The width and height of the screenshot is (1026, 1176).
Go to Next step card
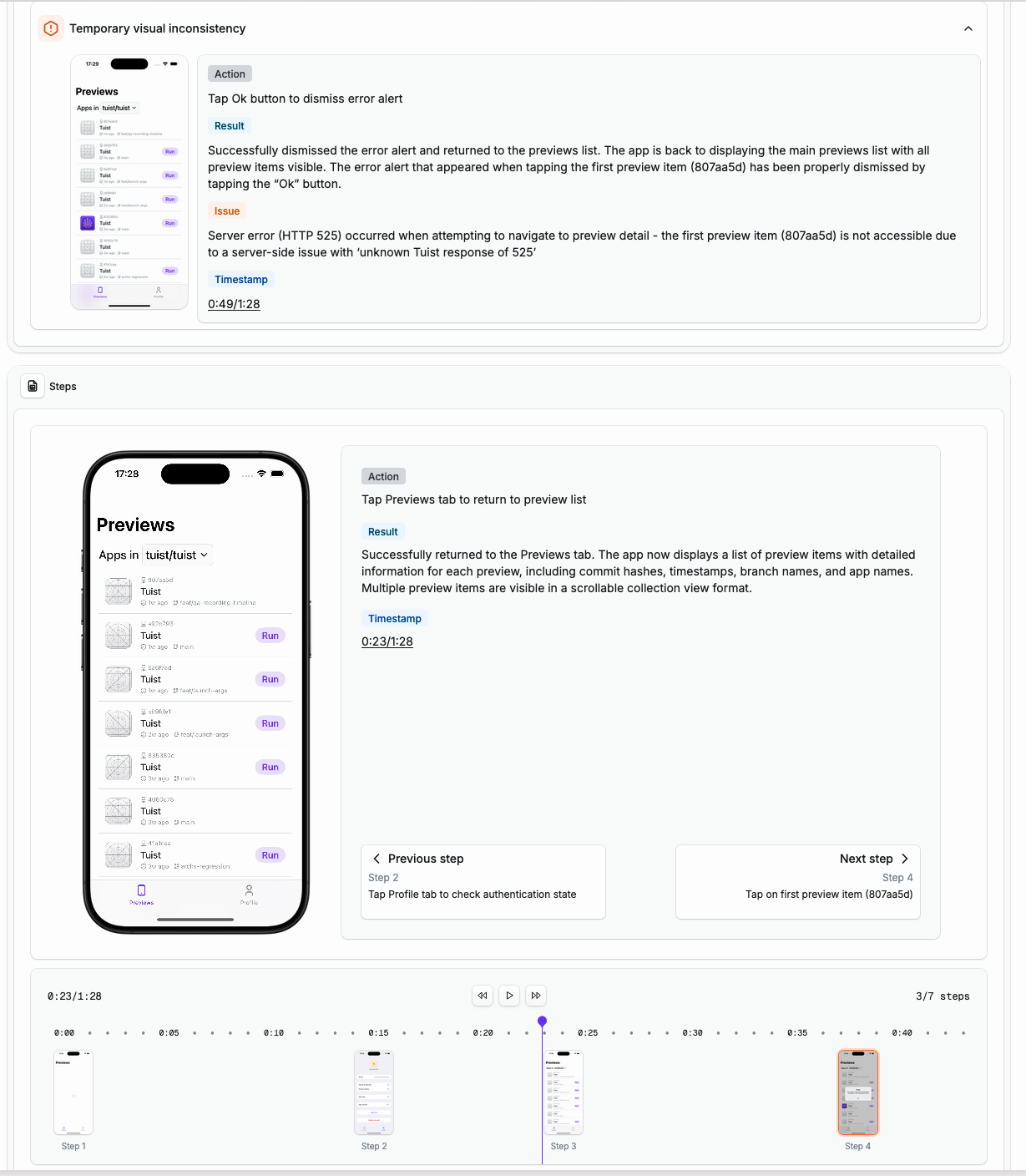(797, 881)
